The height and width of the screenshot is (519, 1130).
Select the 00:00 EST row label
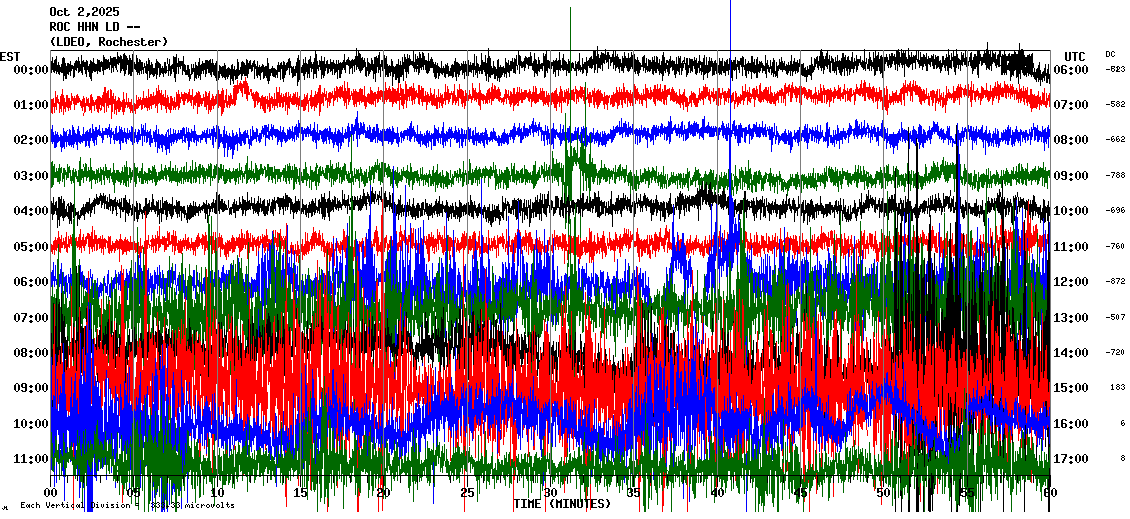[x=31, y=70]
